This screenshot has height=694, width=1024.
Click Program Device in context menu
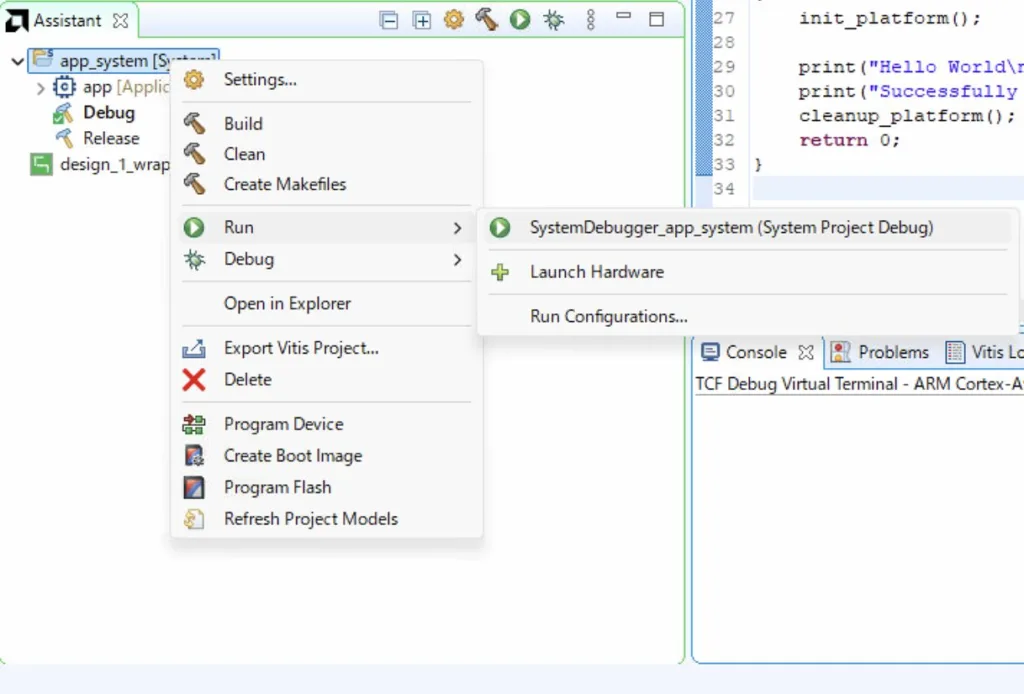283,424
